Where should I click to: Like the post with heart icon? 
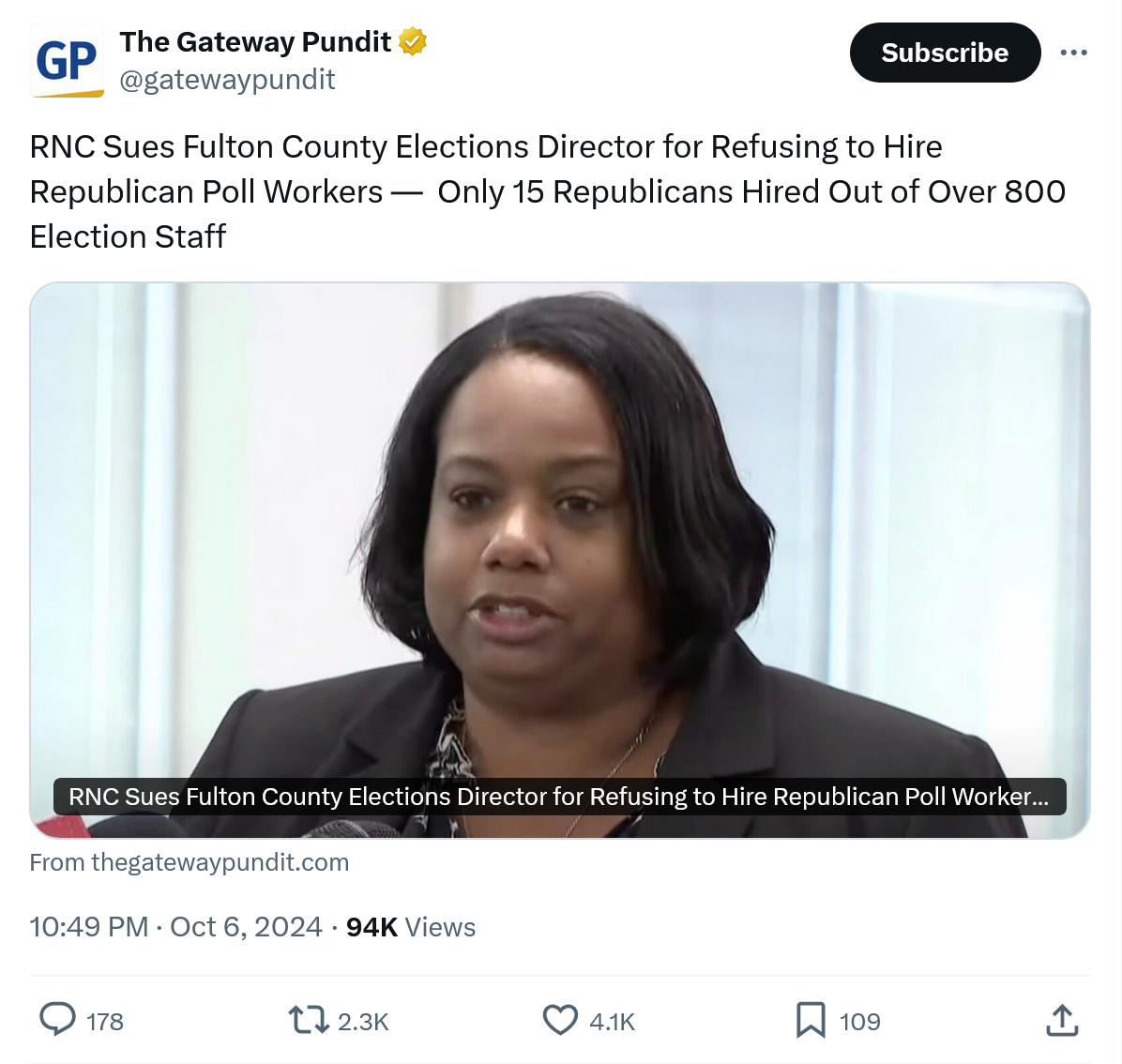click(560, 1020)
